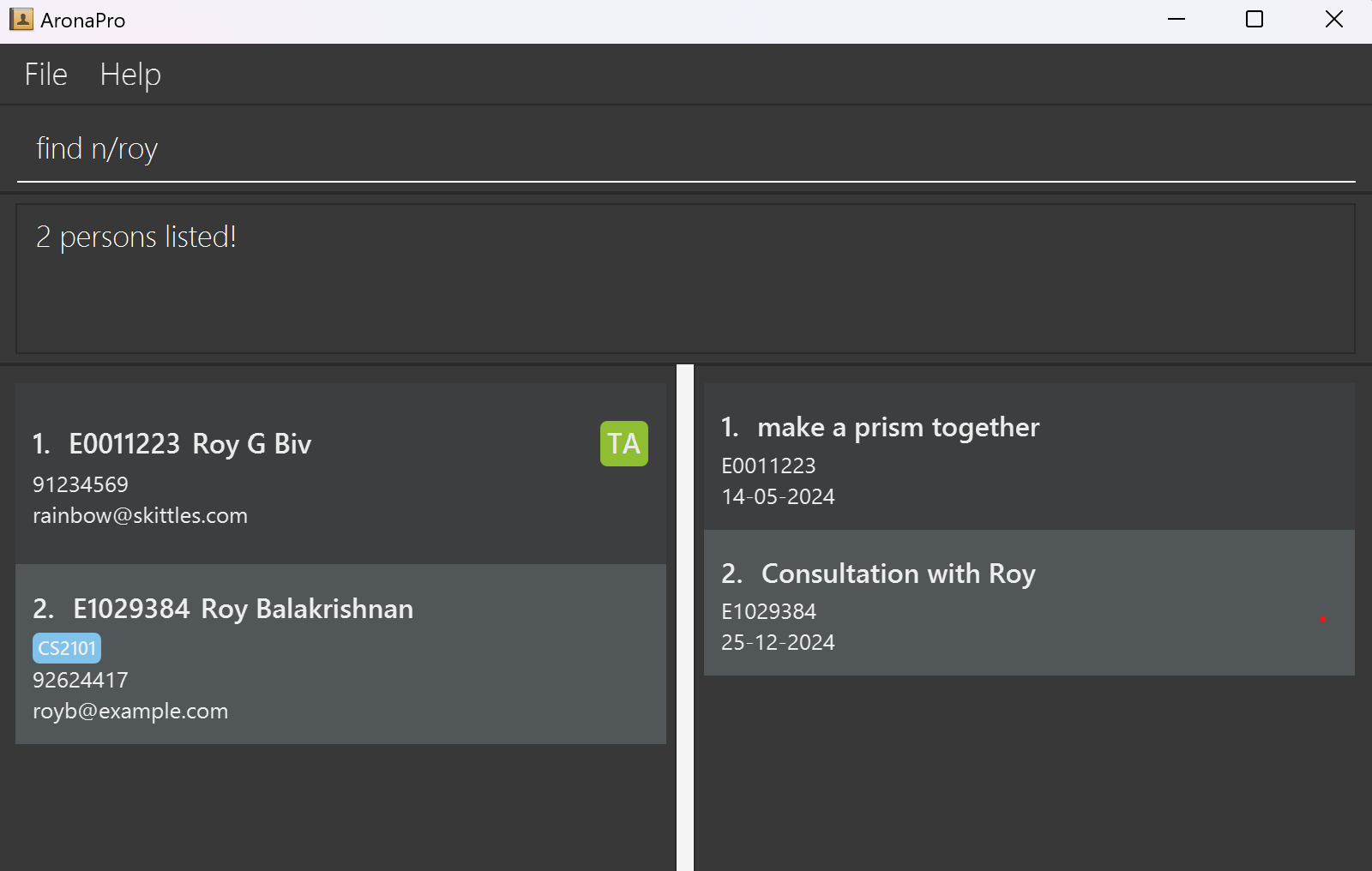Open the File menu
The width and height of the screenshot is (1372, 871).
(x=45, y=75)
